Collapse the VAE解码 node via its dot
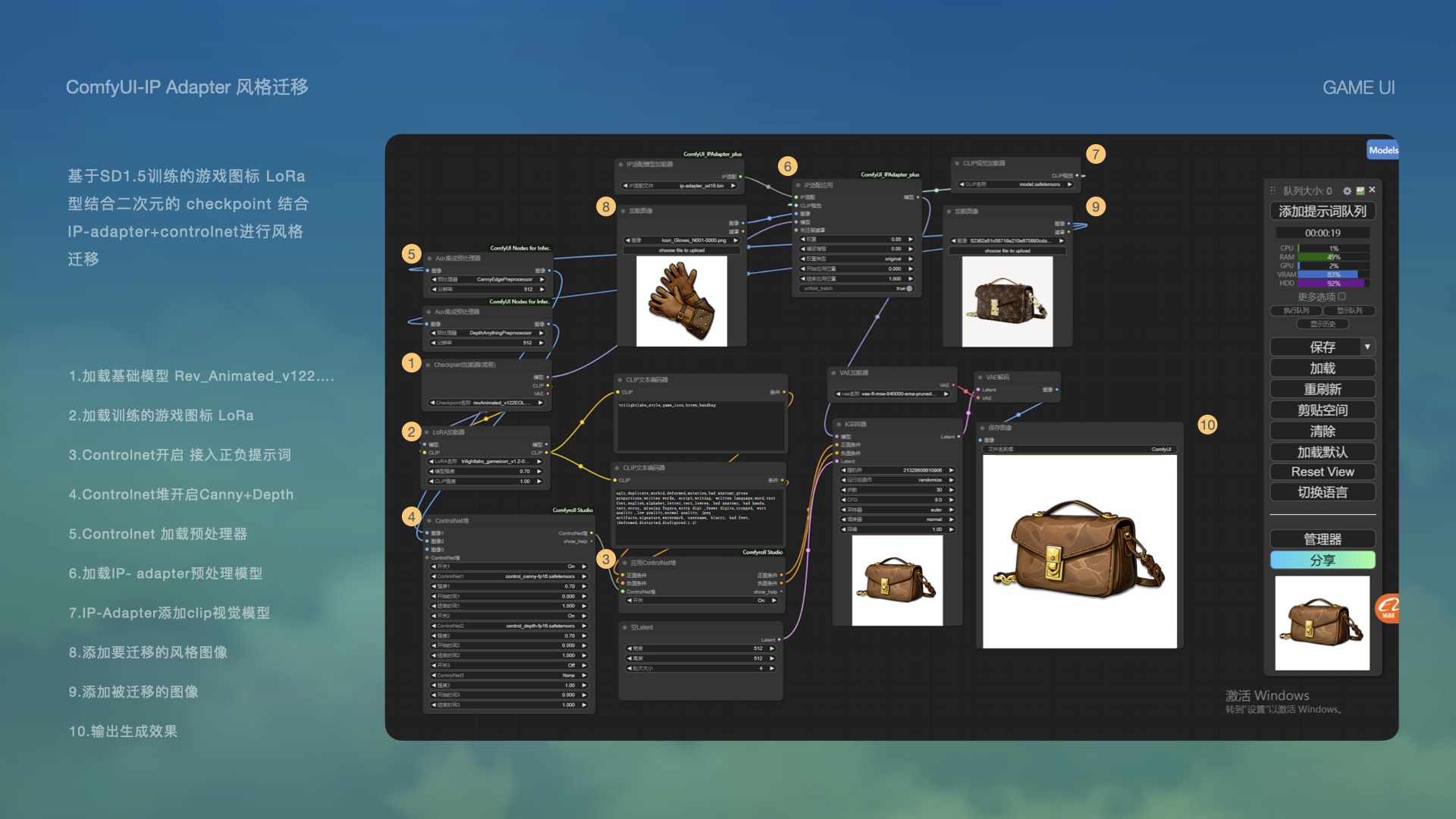Viewport: 1456px width, 819px height. click(x=980, y=377)
